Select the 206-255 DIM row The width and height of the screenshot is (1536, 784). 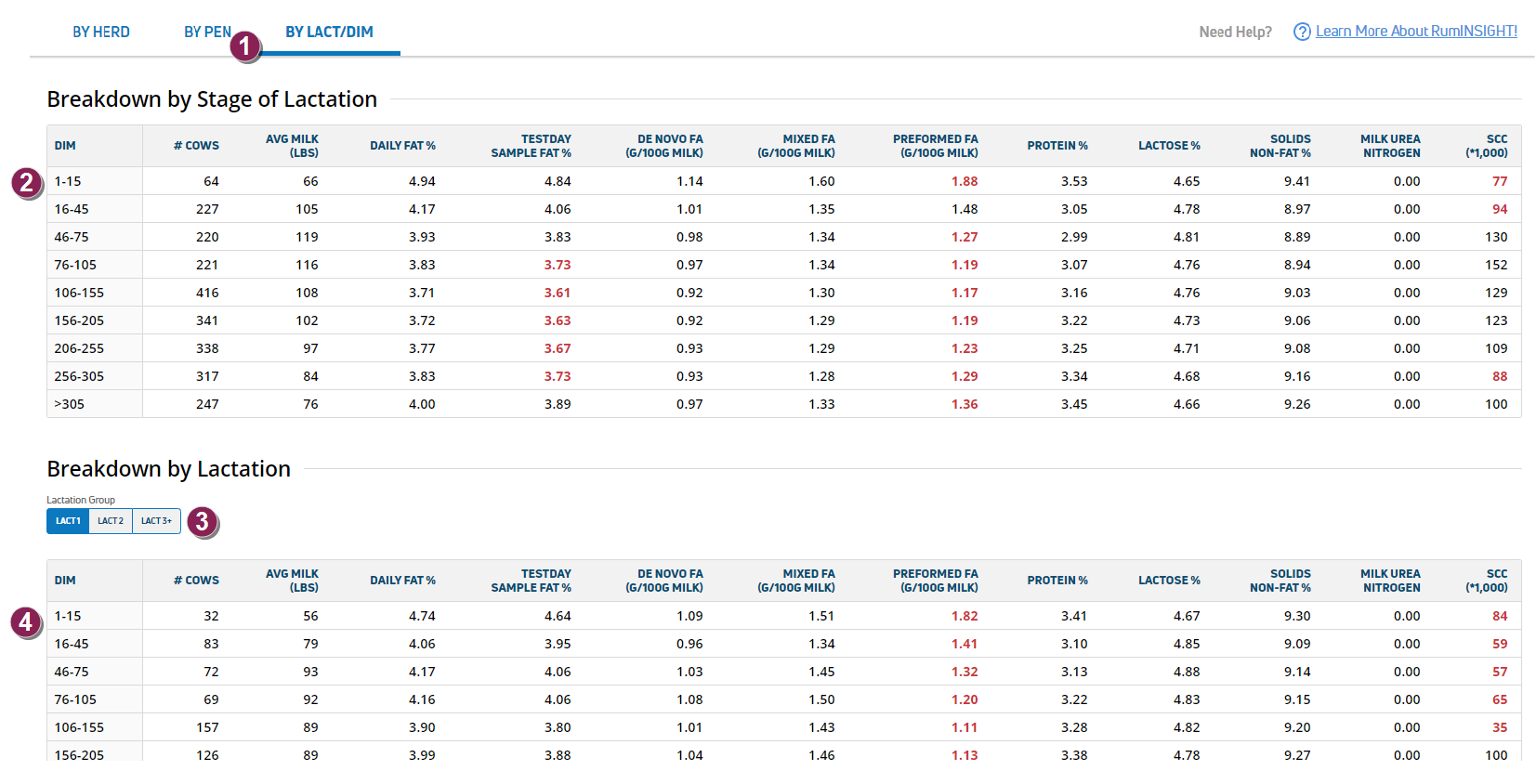[x=79, y=348]
